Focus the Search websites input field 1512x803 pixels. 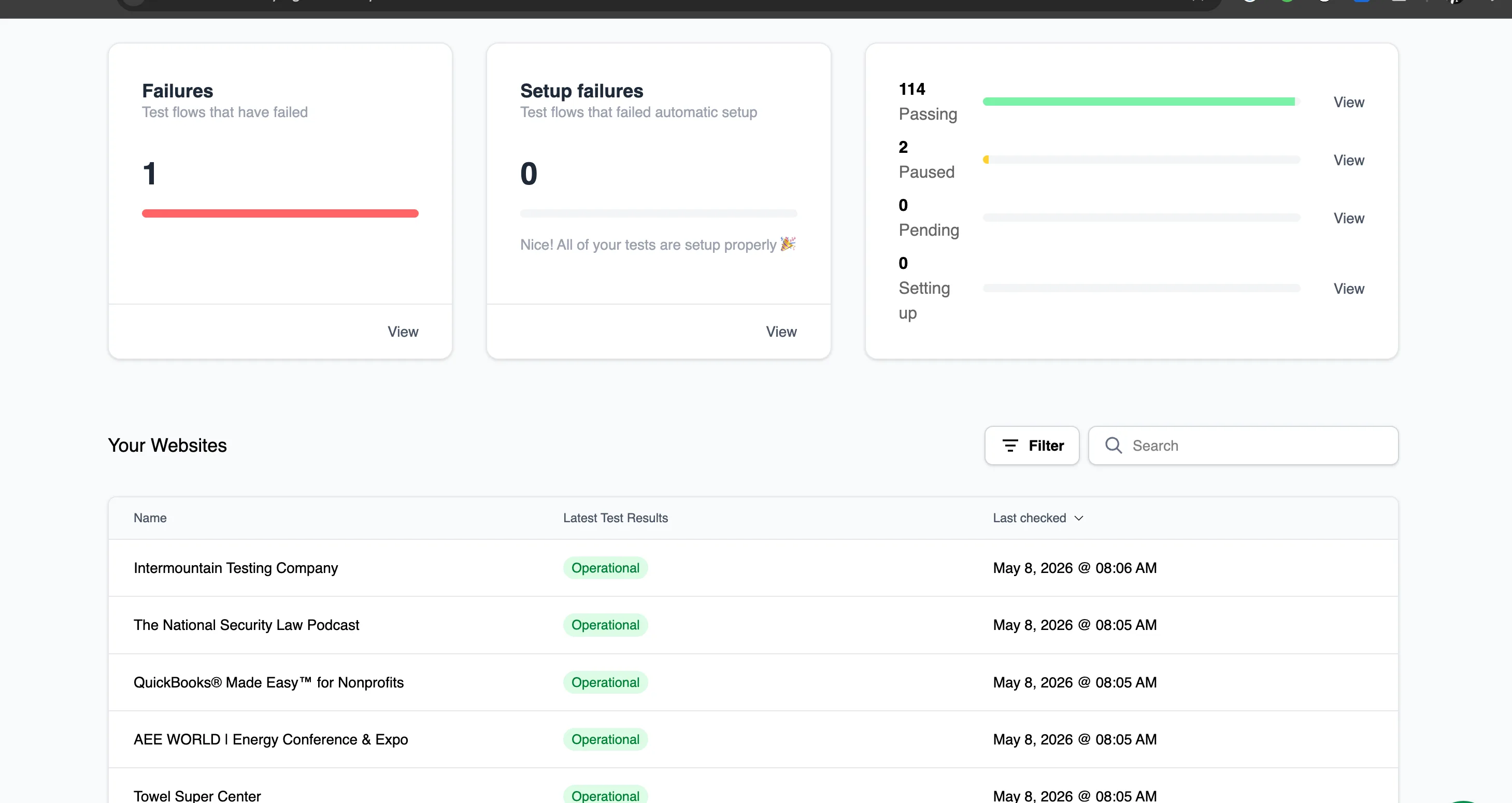[1243, 446]
